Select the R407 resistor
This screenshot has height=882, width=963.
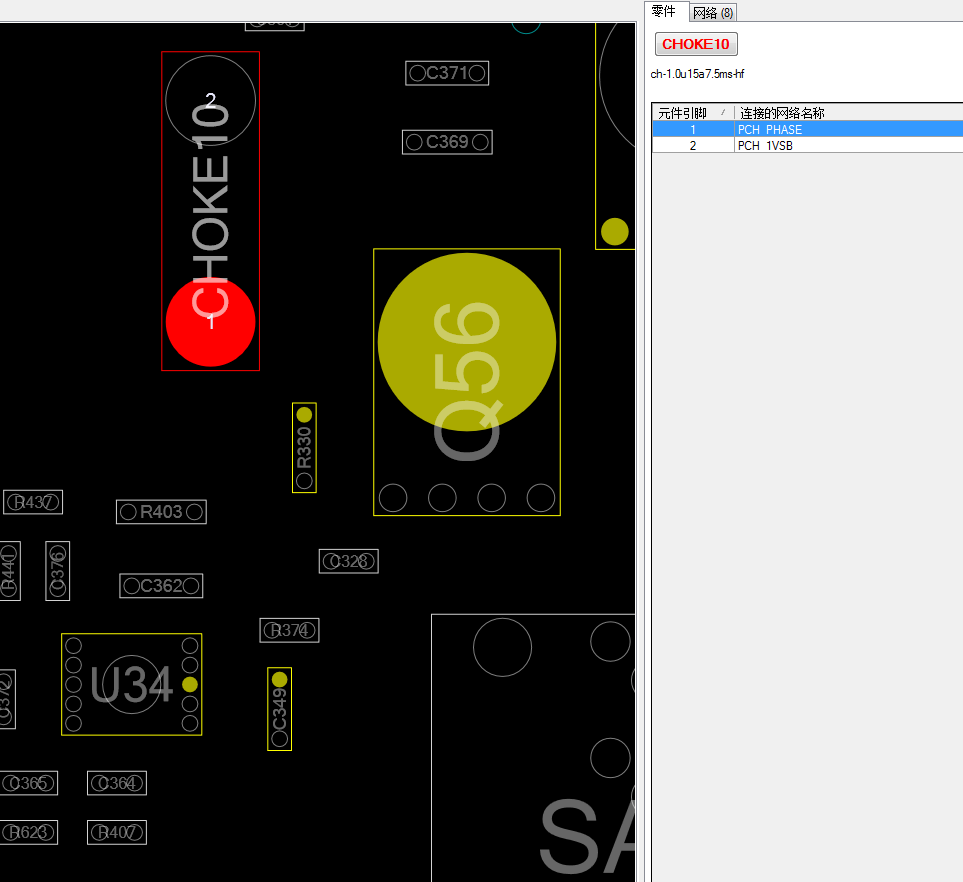117,832
